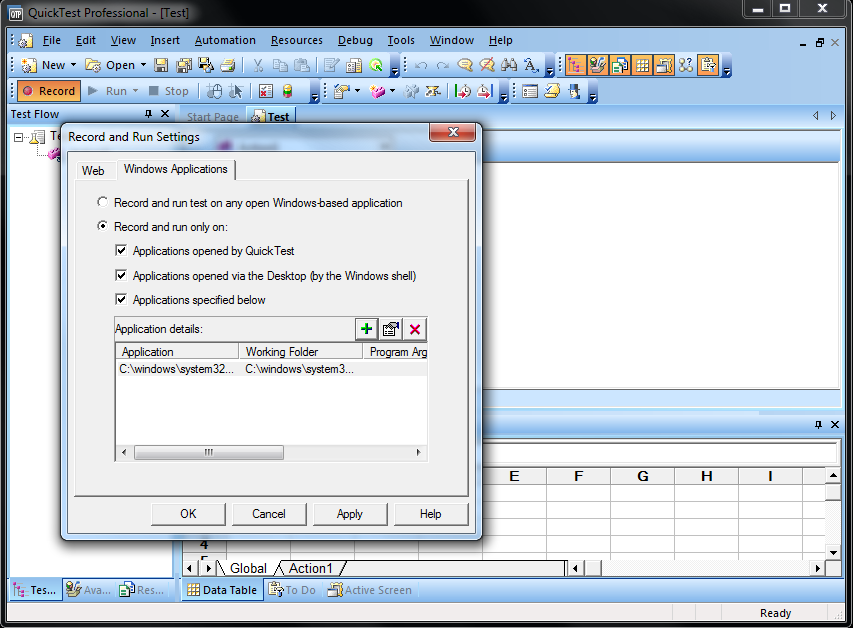This screenshot has width=853, height=628.
Task: Open the New button dropdown arrow
Action: click(x=73, y=65)
